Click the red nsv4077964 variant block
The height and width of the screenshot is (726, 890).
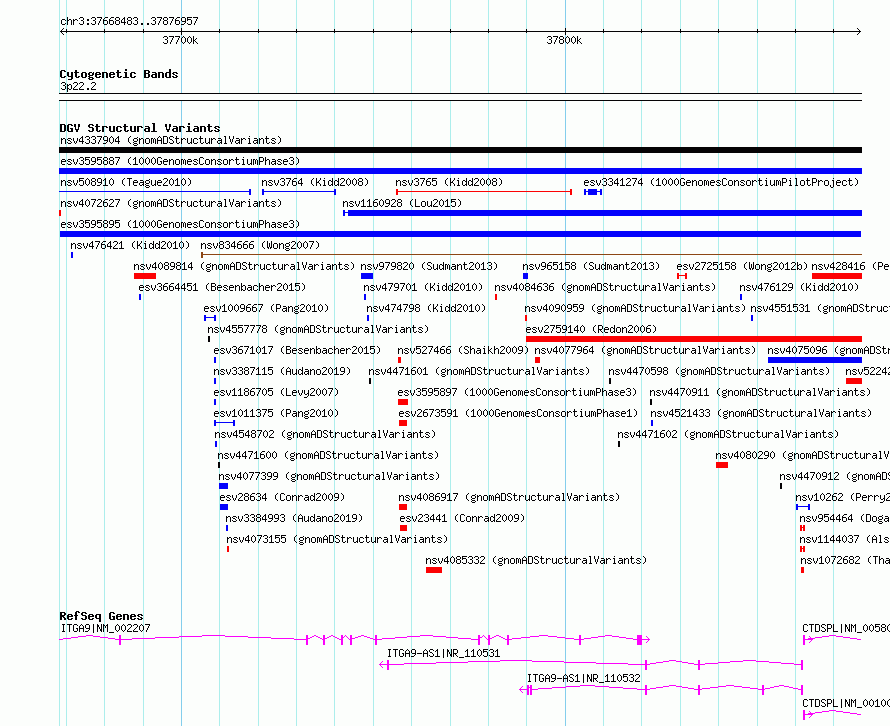click(538, 360)
